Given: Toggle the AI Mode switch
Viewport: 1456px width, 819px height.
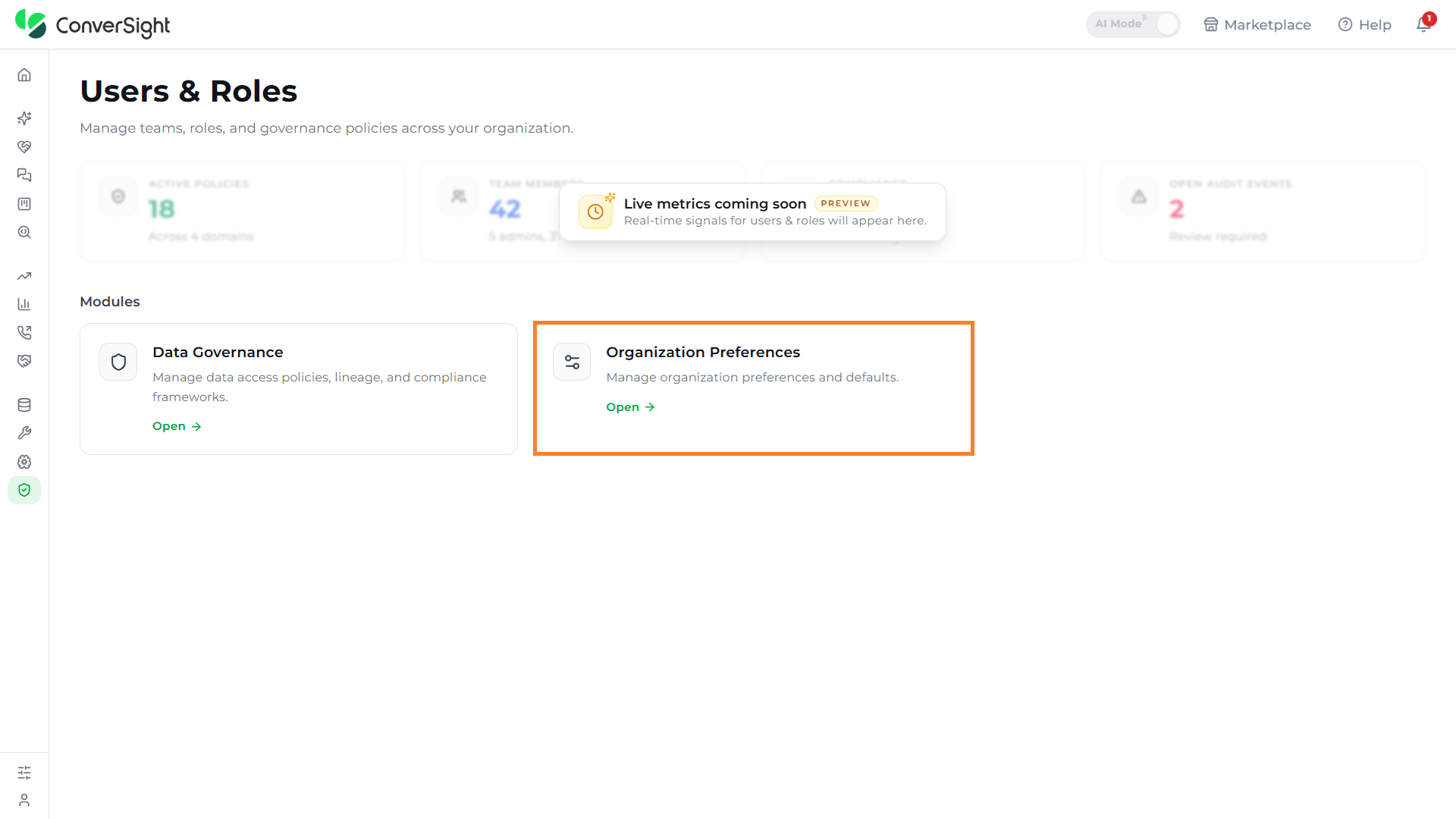Looking at the screenshot, I should [1133, 24].
